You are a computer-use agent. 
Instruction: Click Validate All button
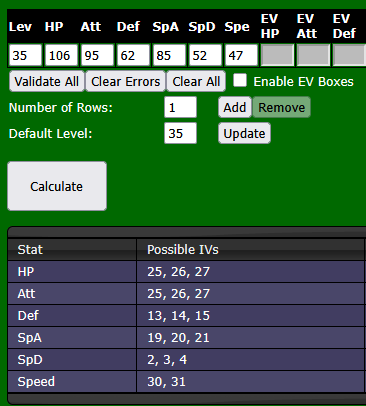tap(47, 81)
